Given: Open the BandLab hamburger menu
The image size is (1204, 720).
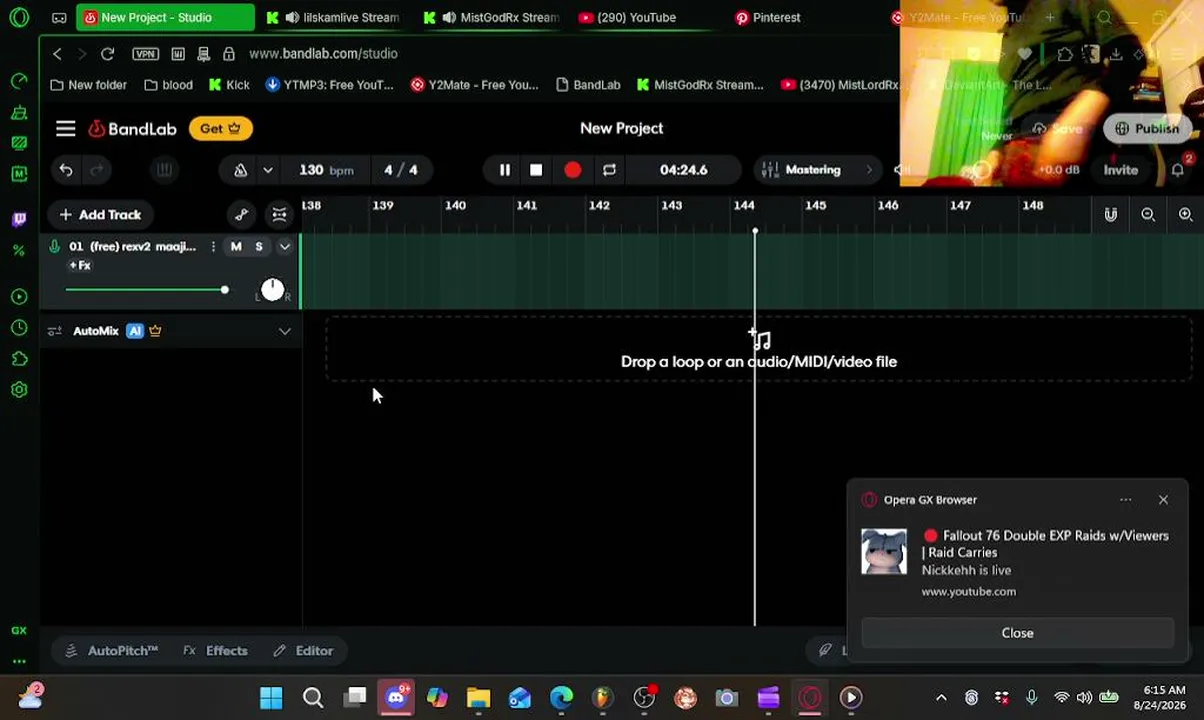Looking at the screenshot, I should click(x=66, y=128).
